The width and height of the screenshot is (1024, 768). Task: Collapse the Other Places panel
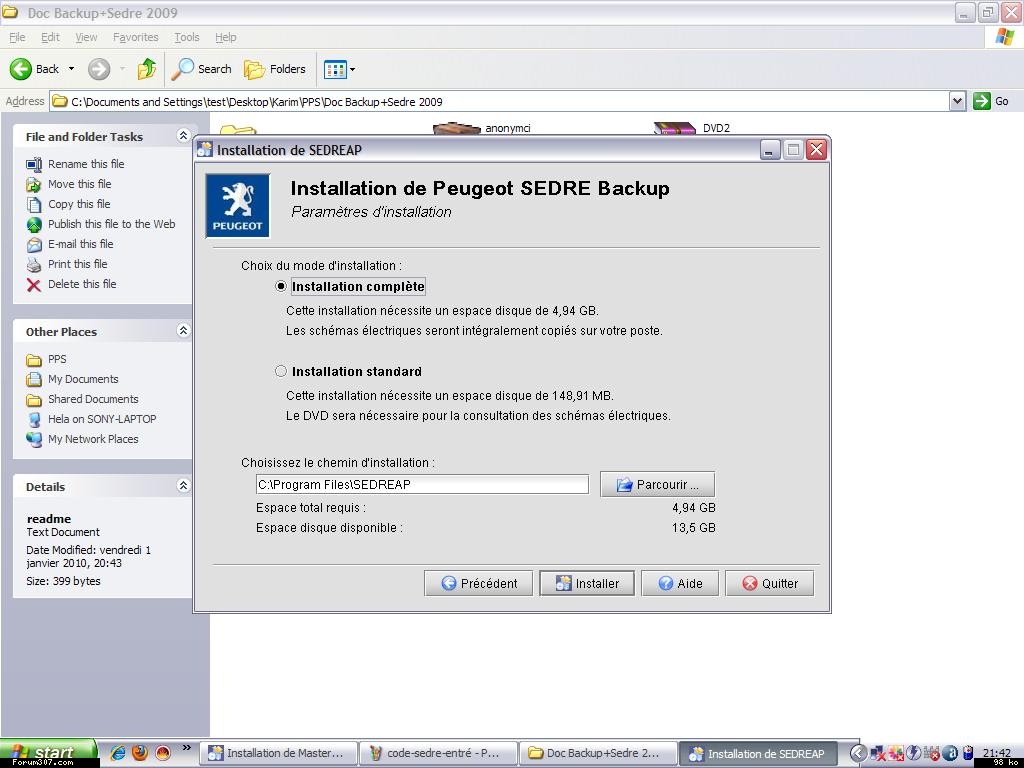183,330
